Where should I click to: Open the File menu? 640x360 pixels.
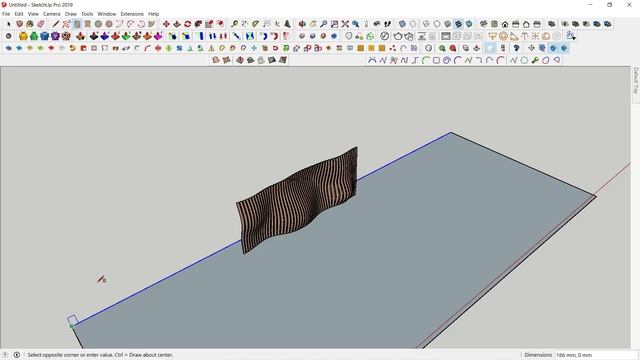(x=6, y=14)
